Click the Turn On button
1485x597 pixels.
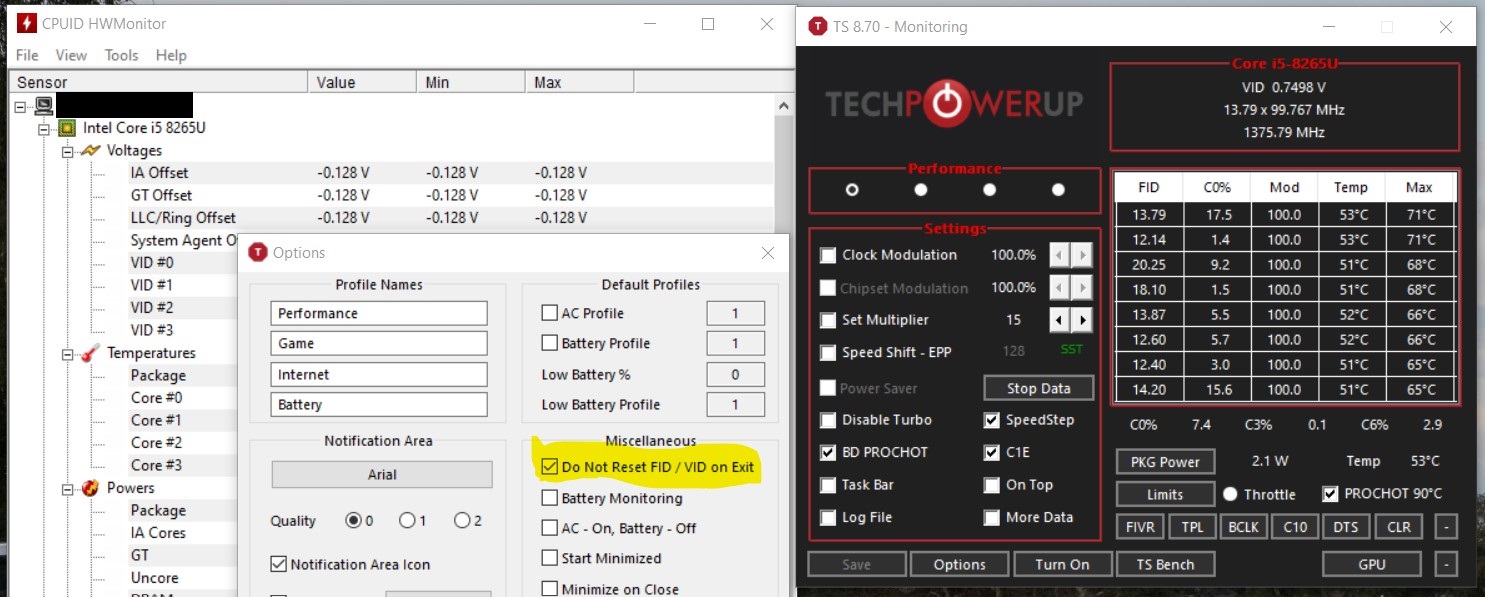[x=1062, y=564]
